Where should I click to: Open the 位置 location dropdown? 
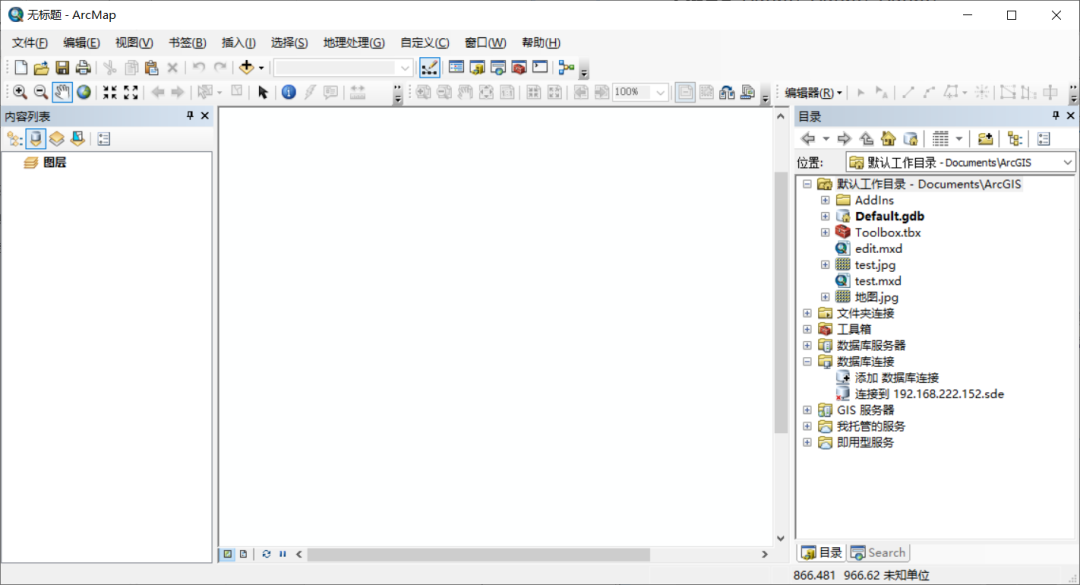tap(1067, 163)
